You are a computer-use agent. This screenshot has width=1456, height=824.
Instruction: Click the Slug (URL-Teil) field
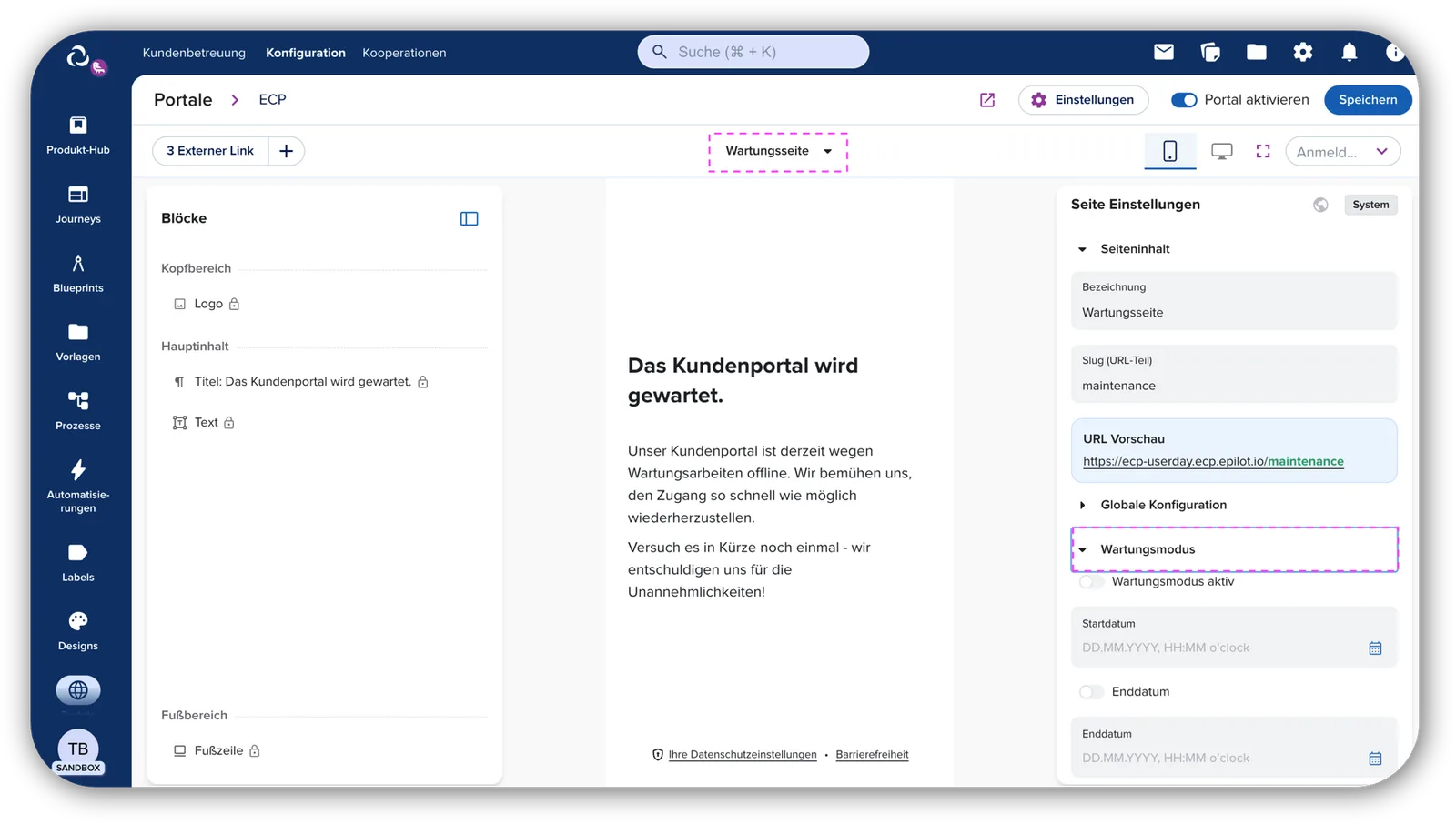tap(1234, 374)
